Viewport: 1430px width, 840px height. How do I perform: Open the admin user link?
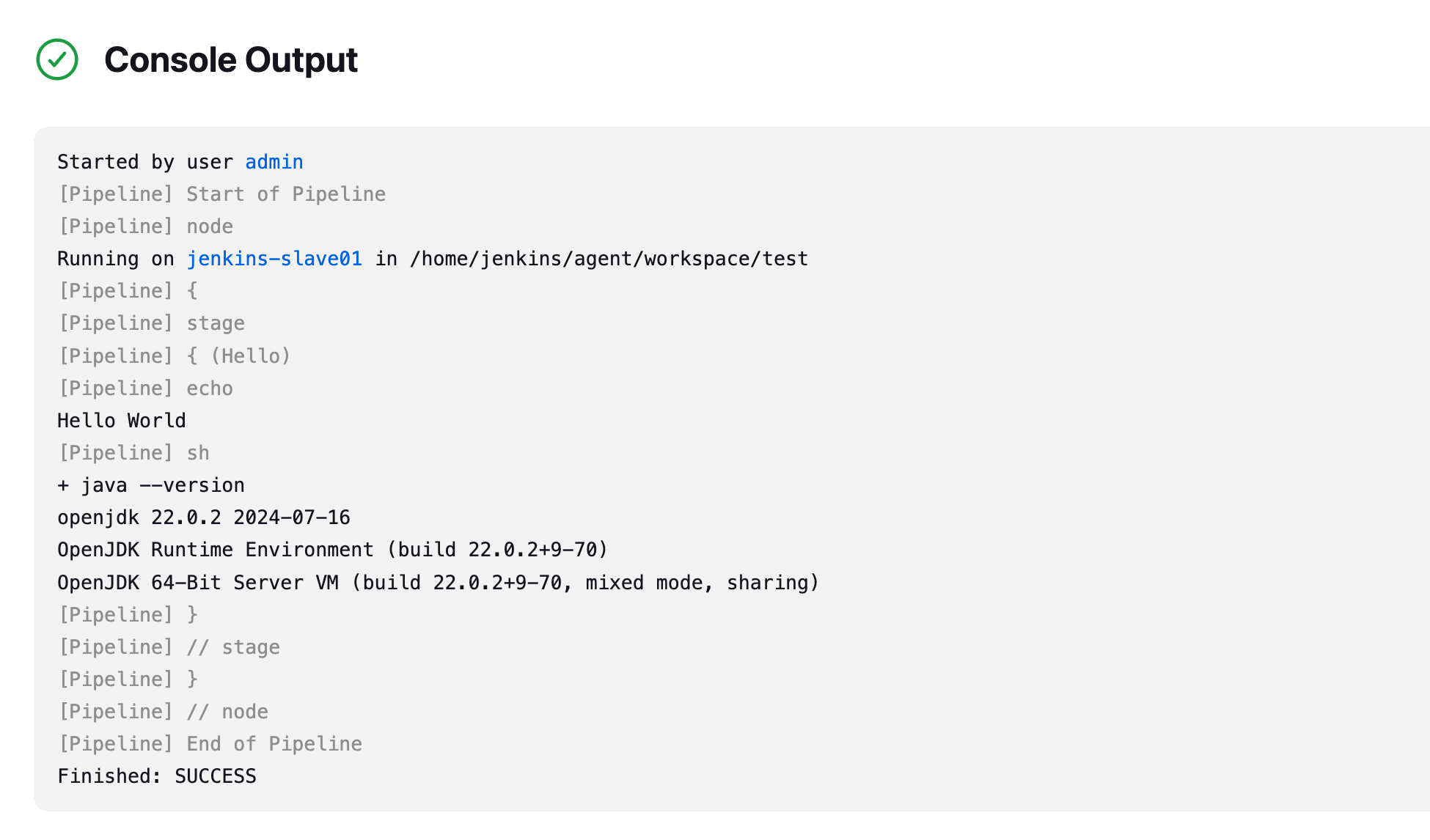point(274,162)
